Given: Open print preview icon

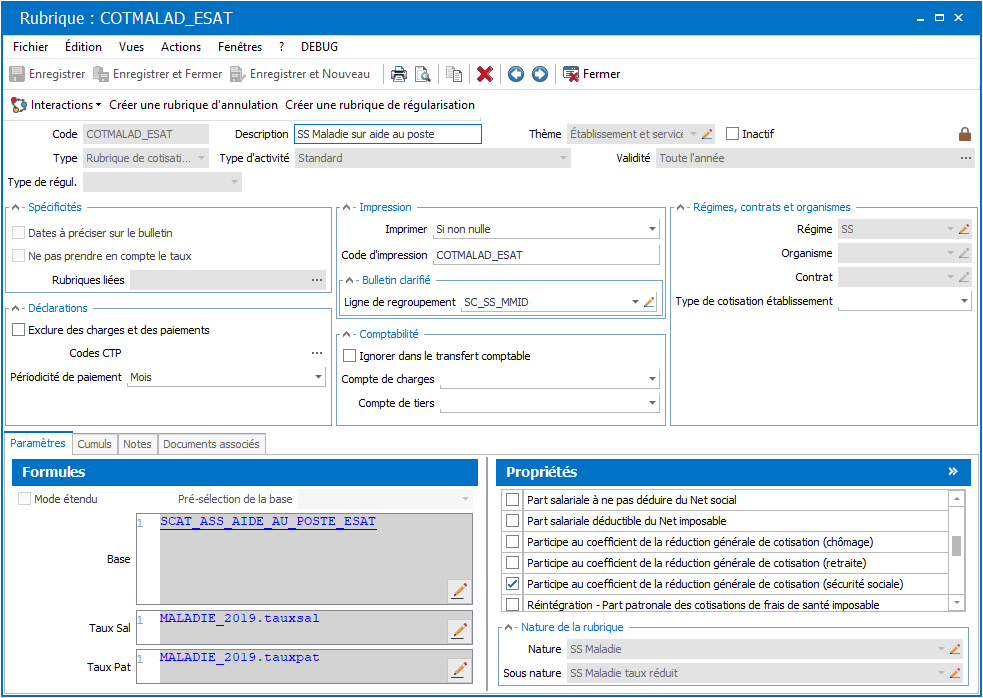Looking at the screenshot, I should (x=423, y=74).
